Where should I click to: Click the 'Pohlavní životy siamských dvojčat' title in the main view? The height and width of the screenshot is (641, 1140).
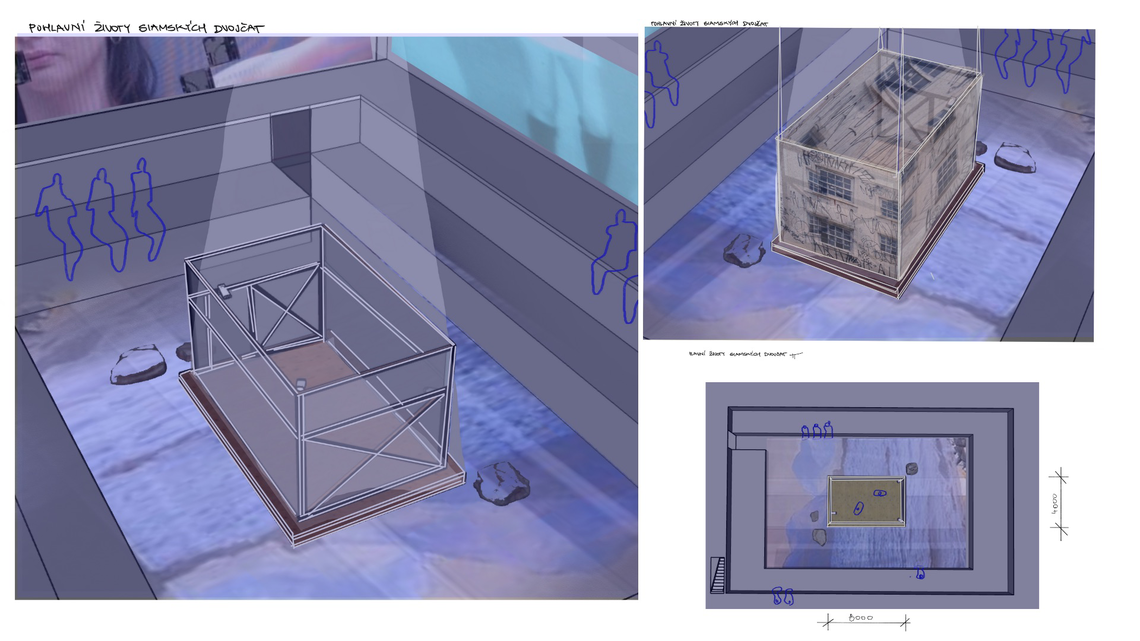146,27
